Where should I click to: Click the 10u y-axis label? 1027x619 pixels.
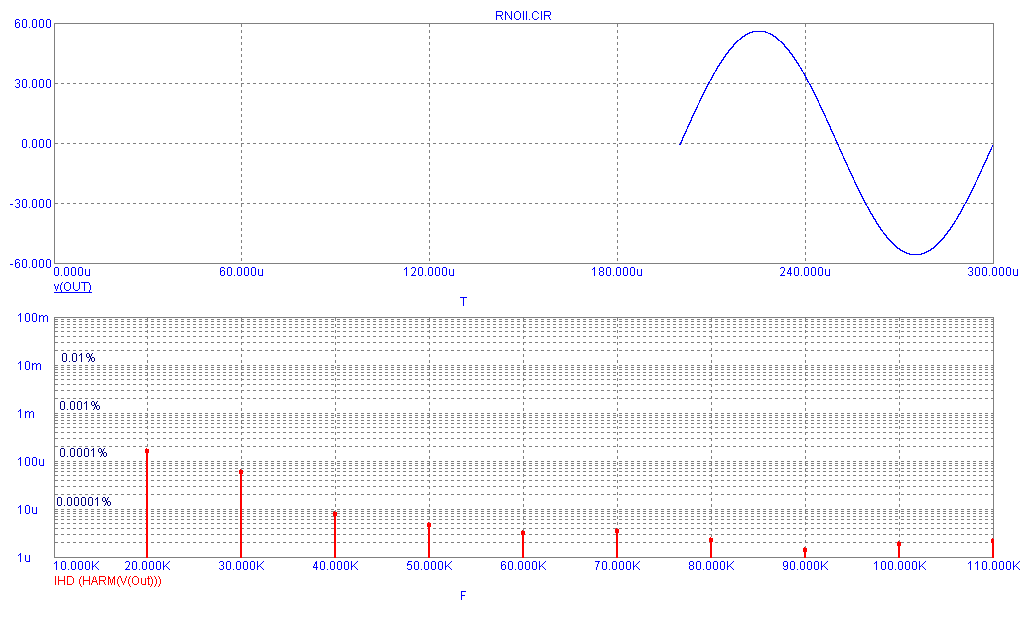pos(28,510)
